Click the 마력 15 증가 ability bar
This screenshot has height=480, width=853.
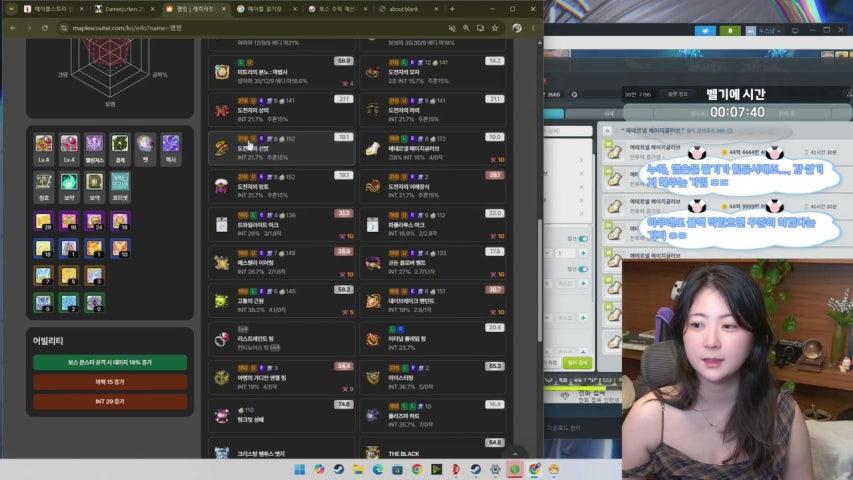[x=110, y=382]
